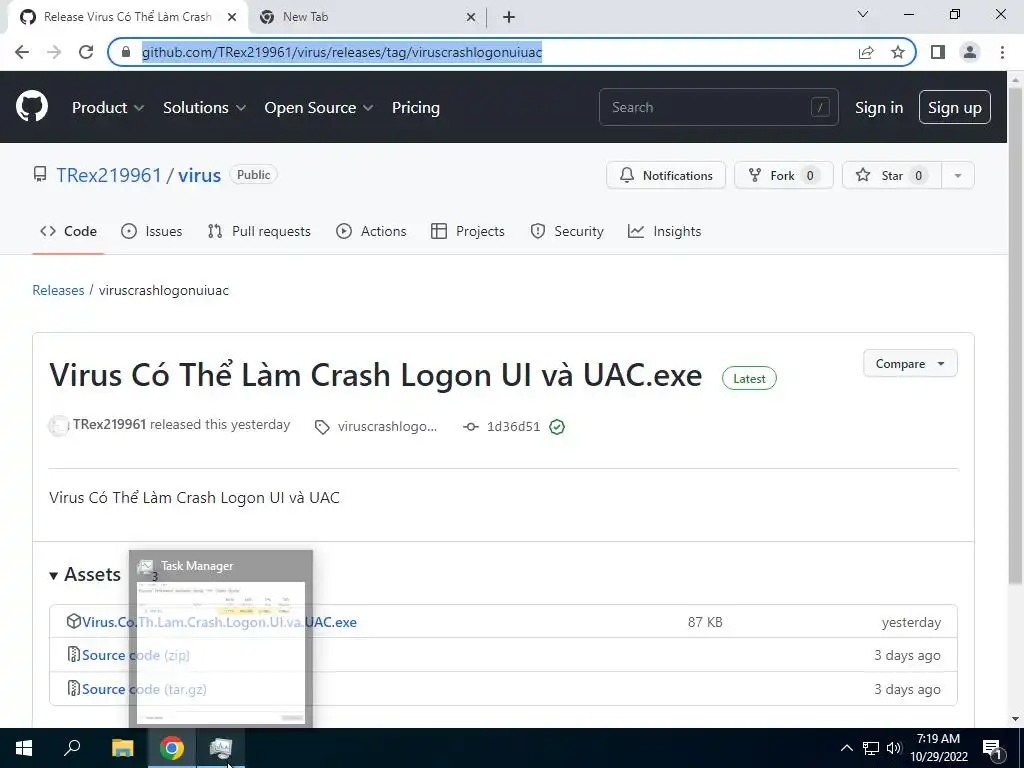Open the notification center icon

[x=992, y=749]
